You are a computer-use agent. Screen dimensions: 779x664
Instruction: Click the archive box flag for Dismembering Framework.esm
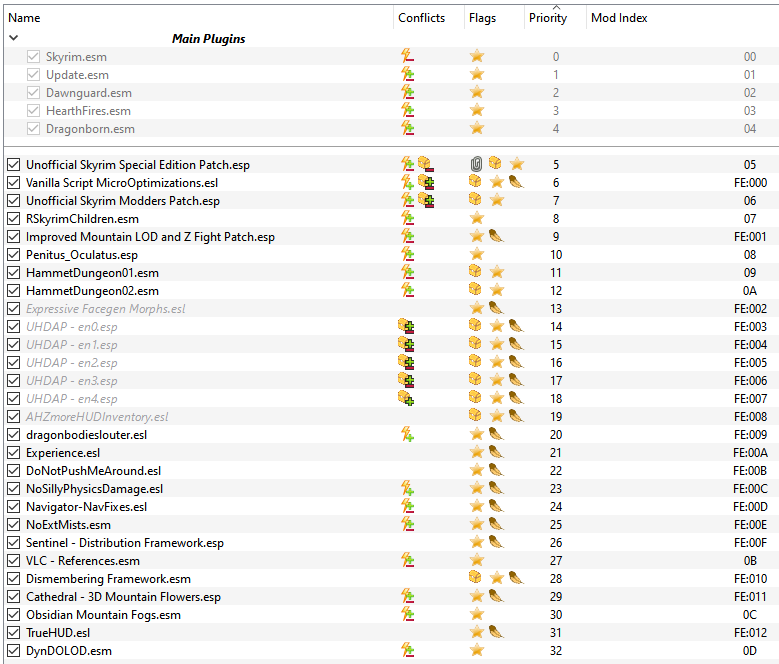[x=475, y=577]
